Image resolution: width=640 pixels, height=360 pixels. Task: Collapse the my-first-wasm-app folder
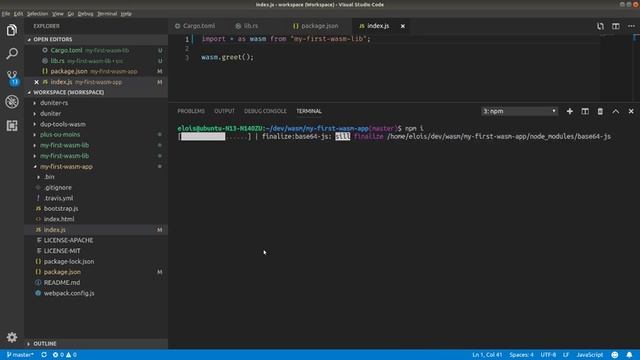tap(66, 167)
